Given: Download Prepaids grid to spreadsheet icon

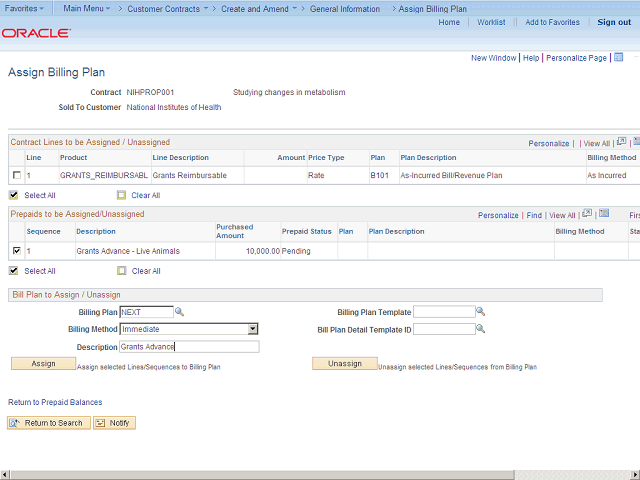Looking at the screenshot, I should [x=603, y=214].
